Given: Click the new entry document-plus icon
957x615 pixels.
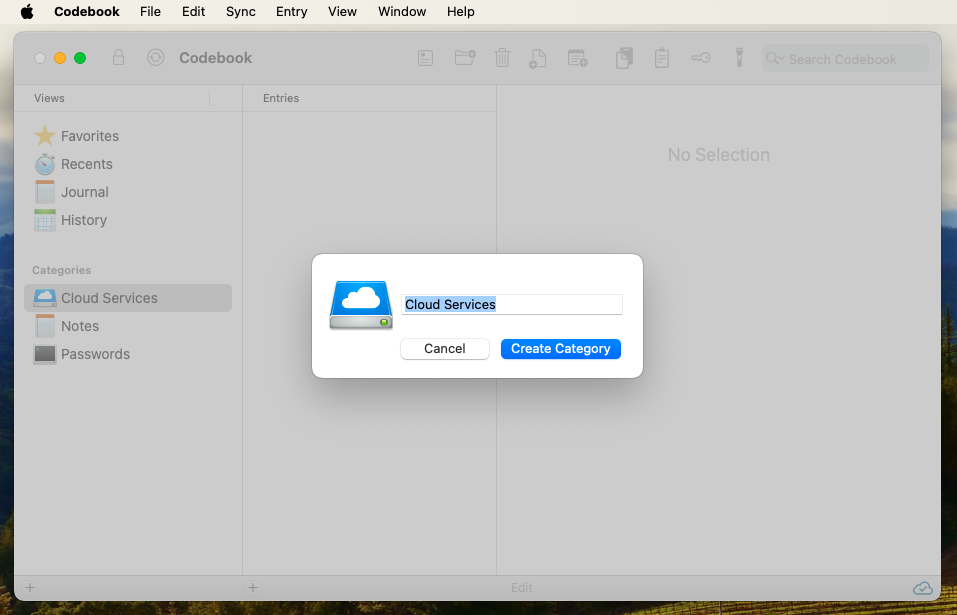Looking at the screenshot, I should click(538, 59).
